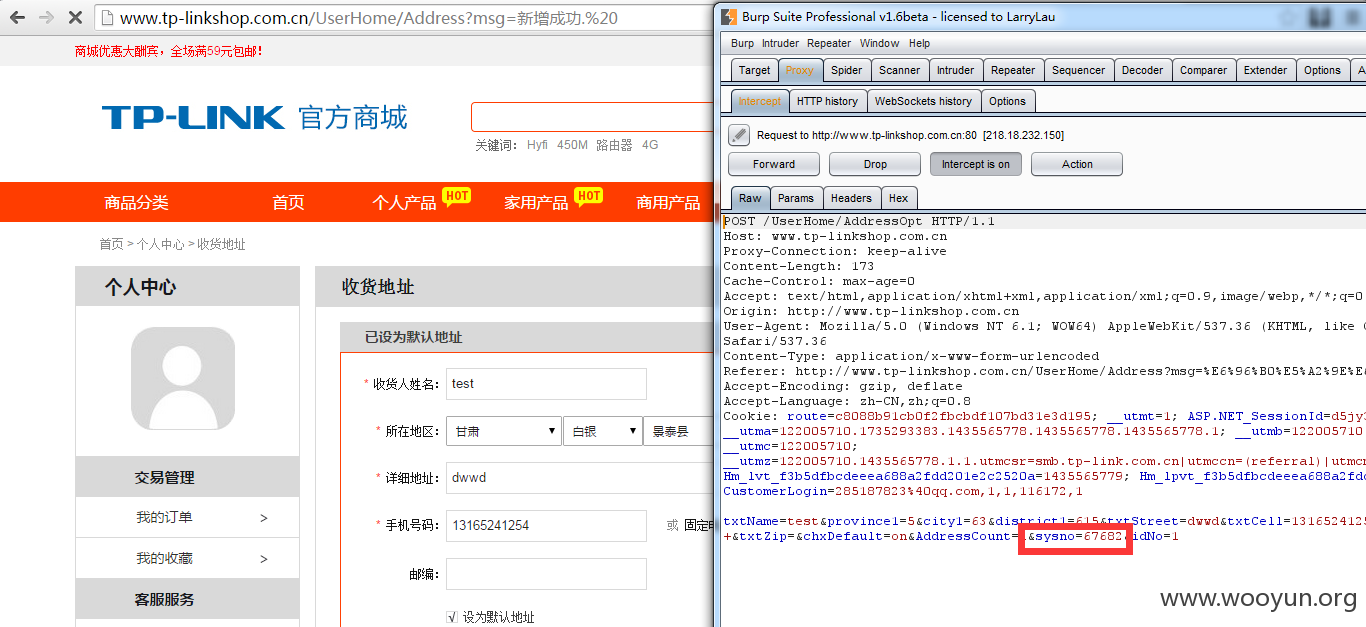Show the Params request view
The image size is (1366, 627).
796,198
